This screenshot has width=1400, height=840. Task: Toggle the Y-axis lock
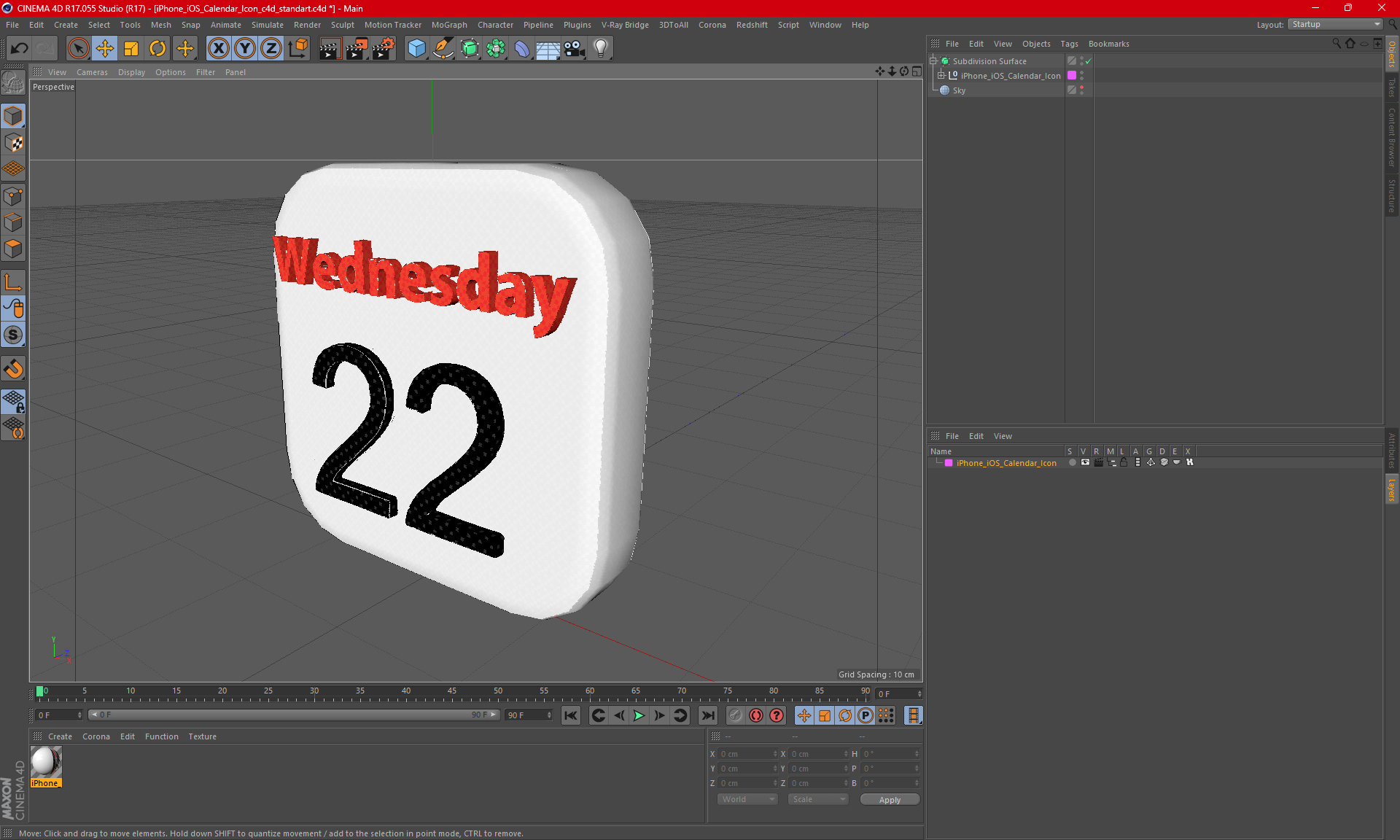click(x=245, y=49)
